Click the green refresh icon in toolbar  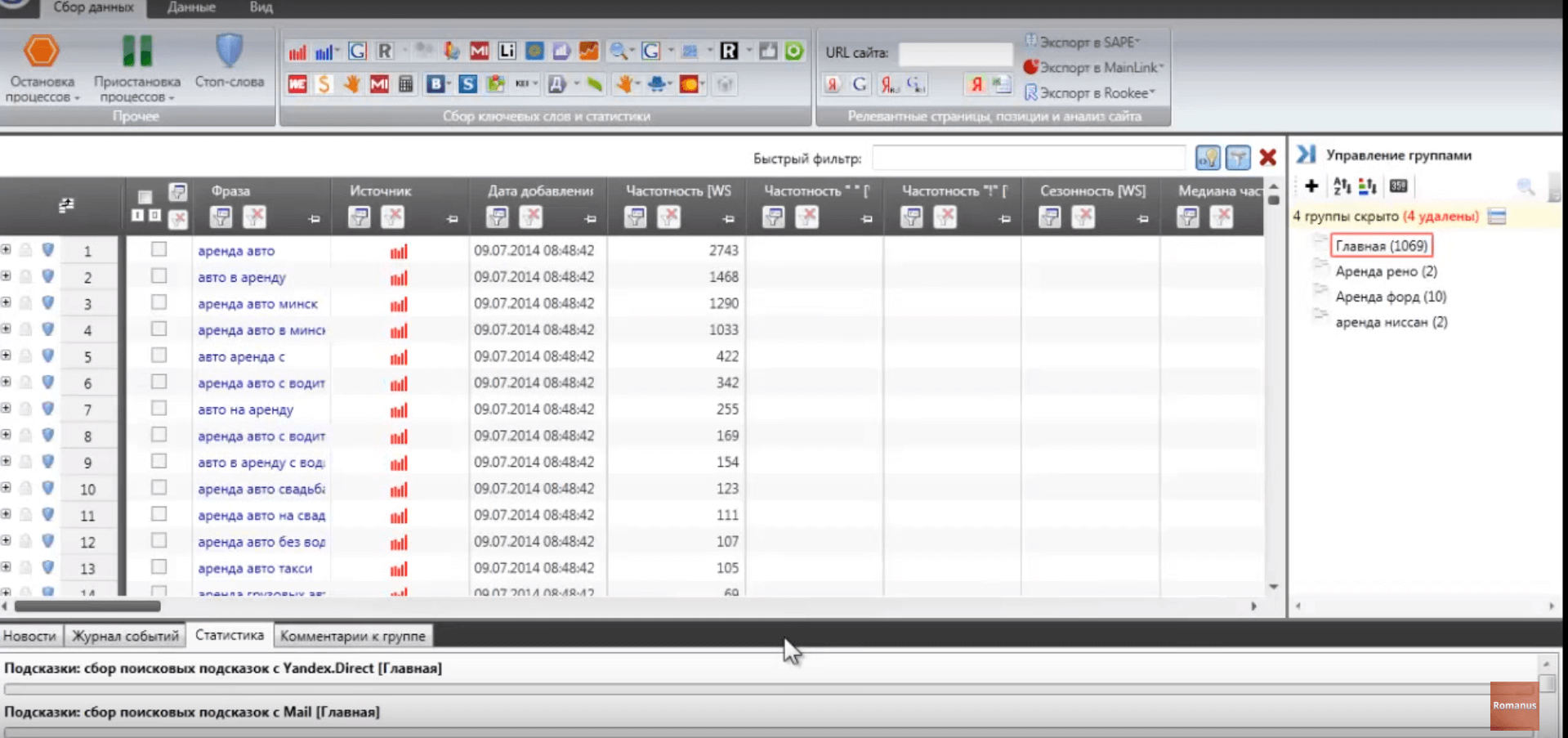coord(793,51)
